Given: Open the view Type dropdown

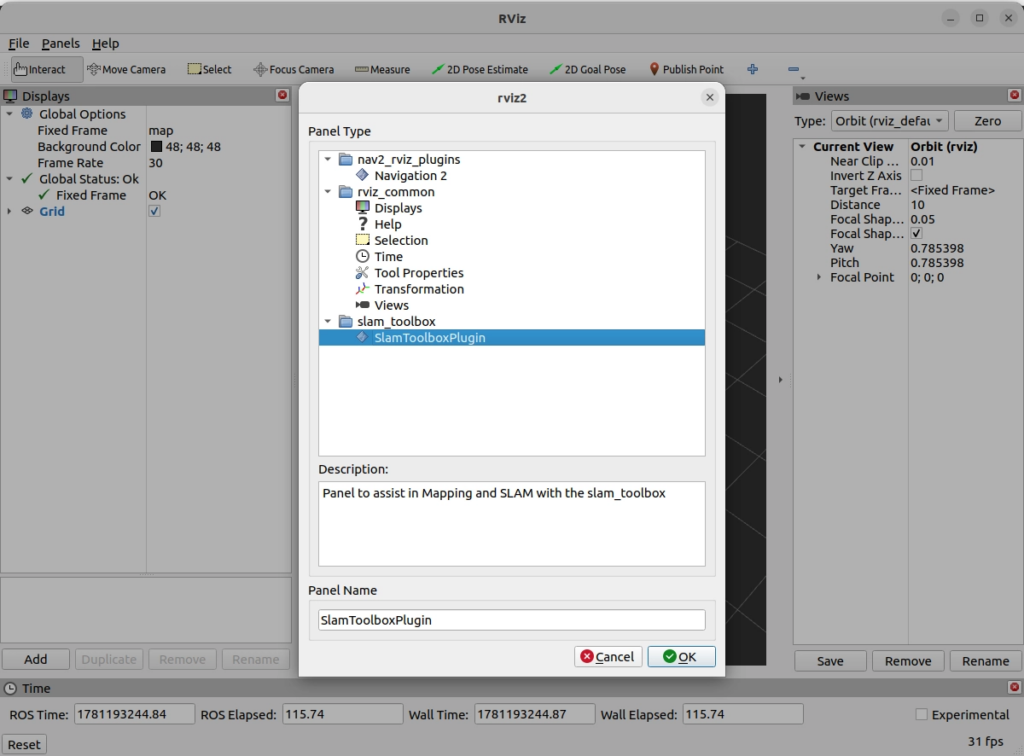Looking at the screenshot, I should click(889, 121).
